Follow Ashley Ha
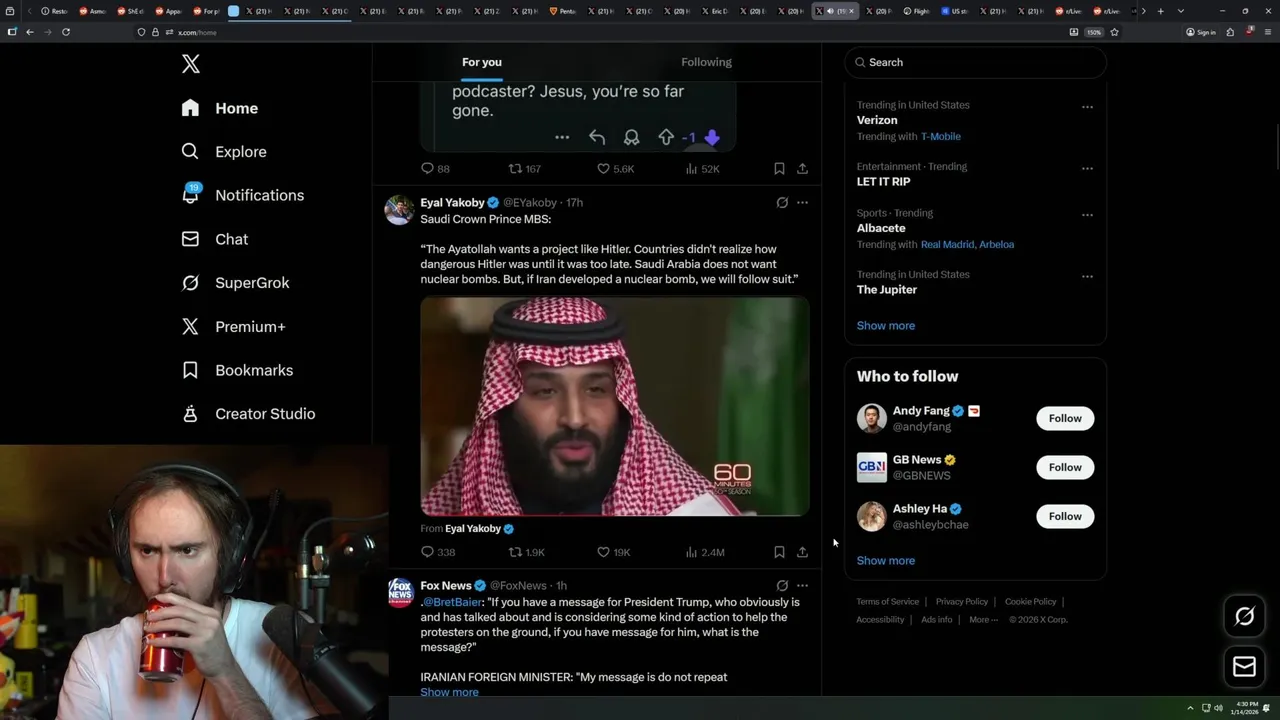The width and height of the screenshot is (1280, 720). point(1065,516)
